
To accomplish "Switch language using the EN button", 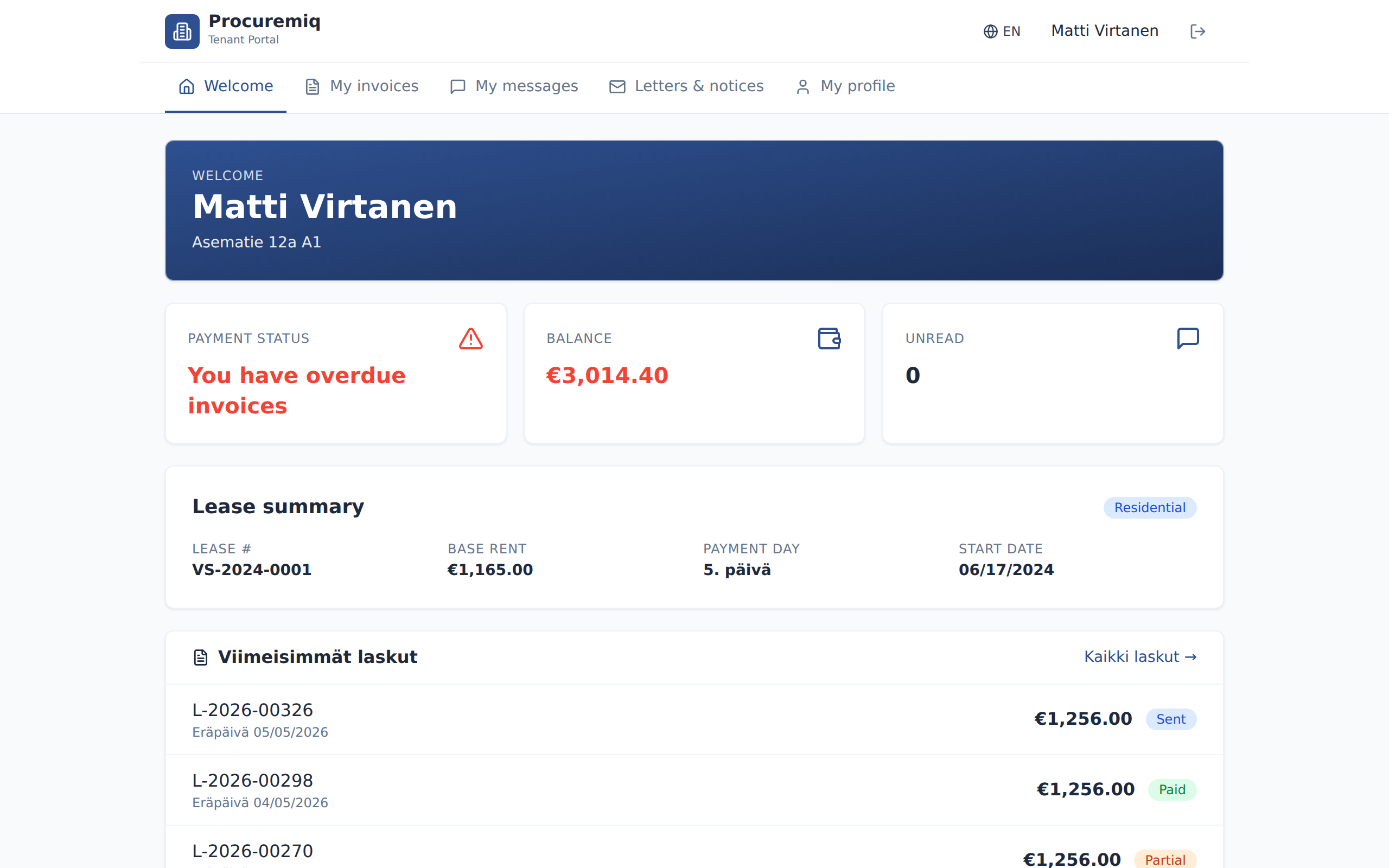I will click(1002, 31).
